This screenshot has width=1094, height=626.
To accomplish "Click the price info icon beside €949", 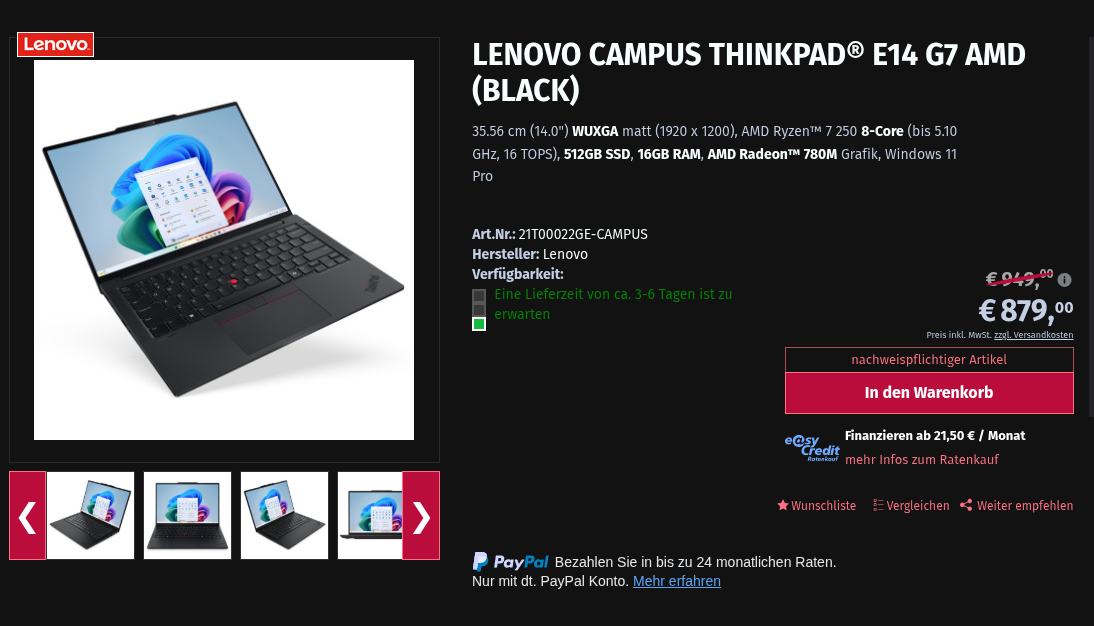I will point(1064,280).
